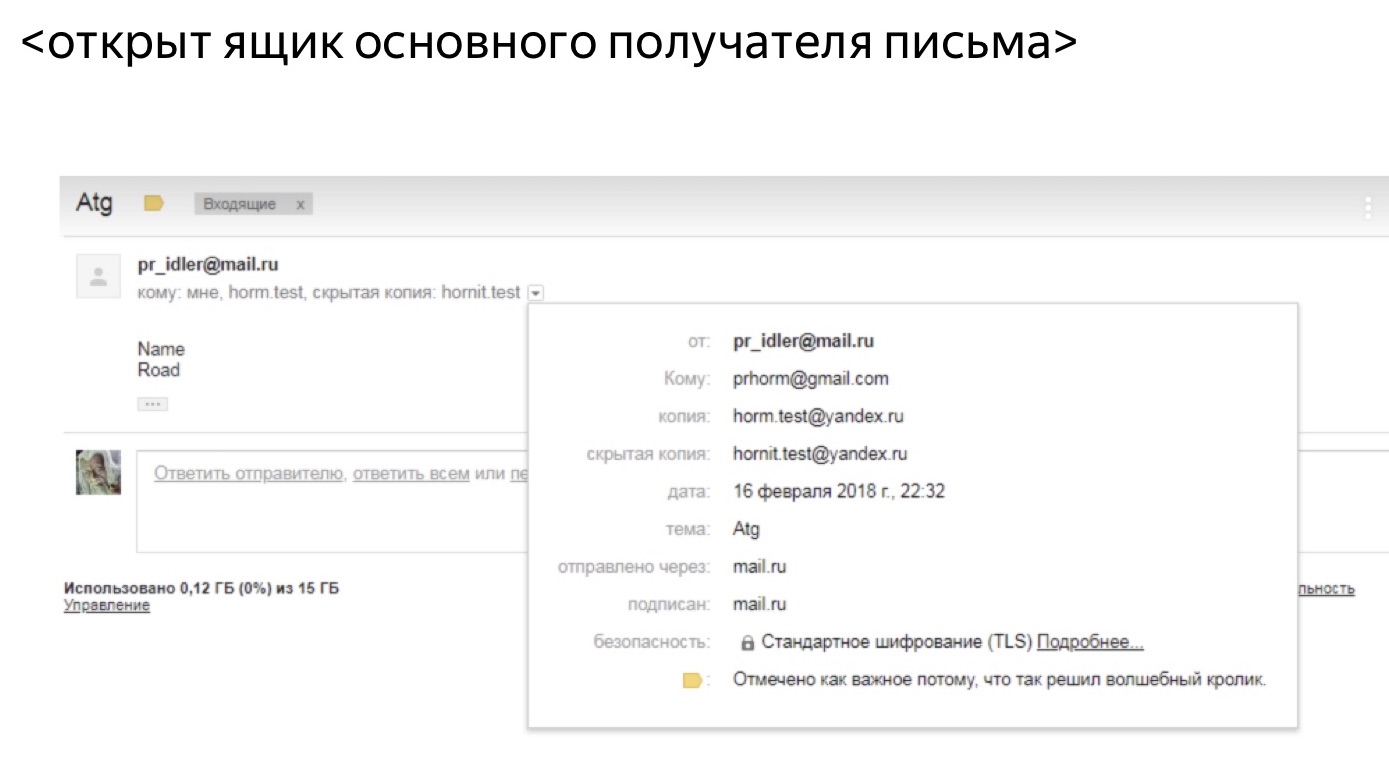Click the Отмечено как важное explanation text

pos(1000,680)
